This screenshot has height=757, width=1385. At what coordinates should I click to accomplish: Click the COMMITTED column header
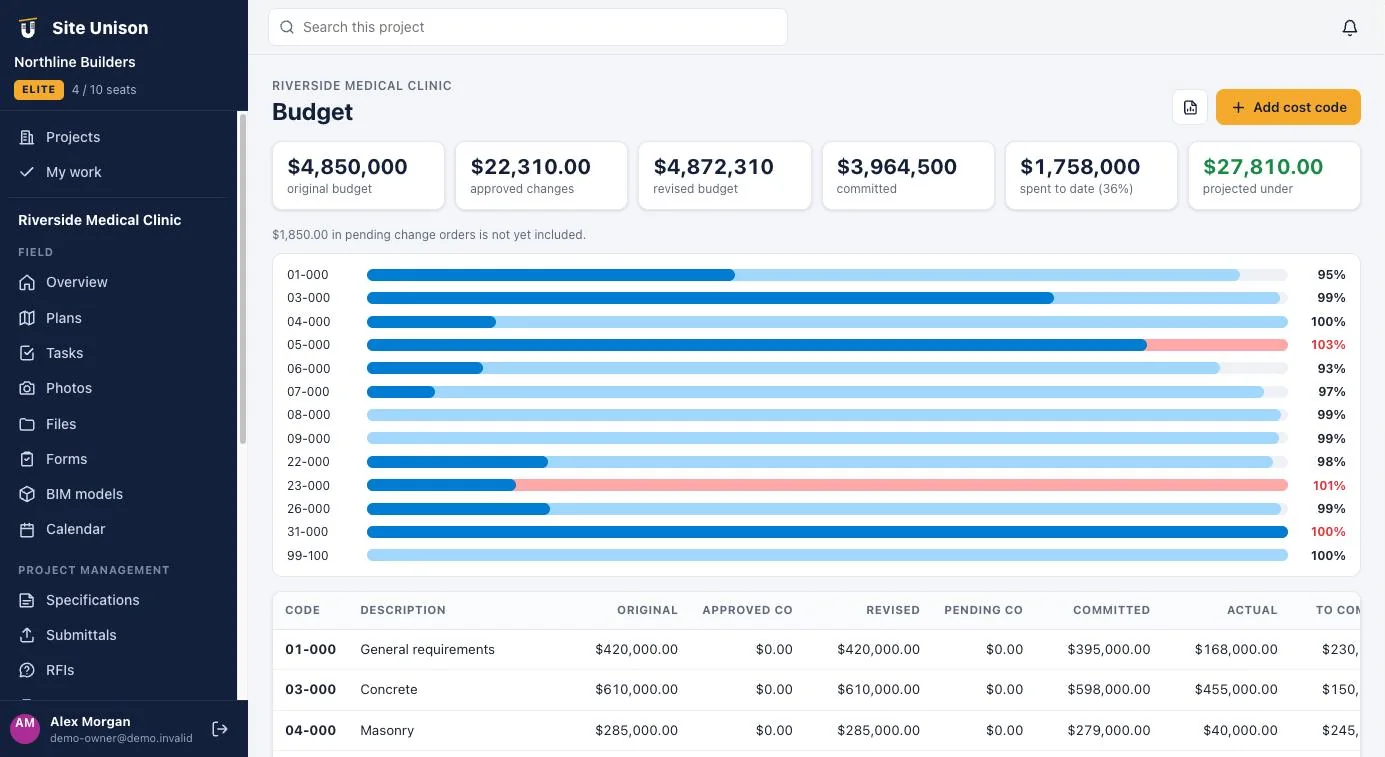[1111, 610]
